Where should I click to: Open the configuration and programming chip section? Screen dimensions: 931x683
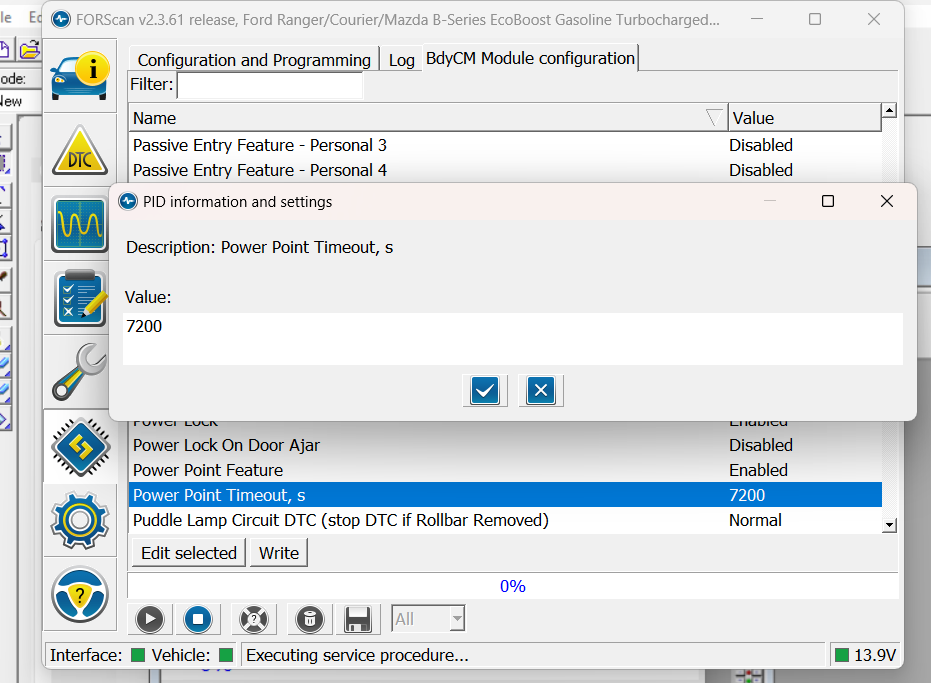80,447
